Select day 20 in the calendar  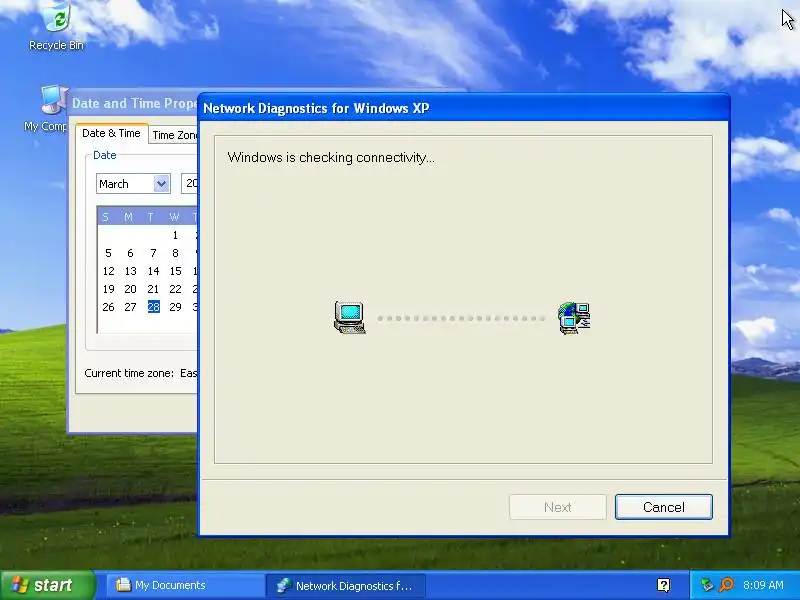click(131, 289)
